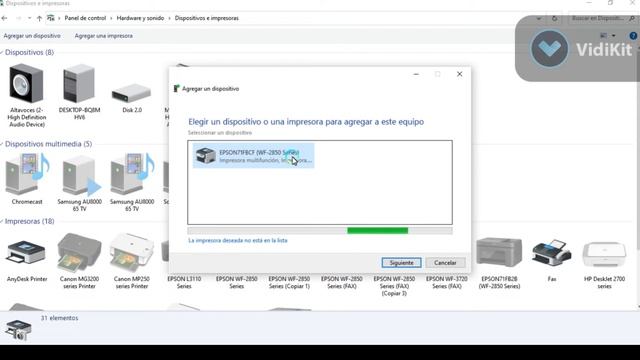Go back with the navigation arrow

pyautogui.click(x=4, y=18)
